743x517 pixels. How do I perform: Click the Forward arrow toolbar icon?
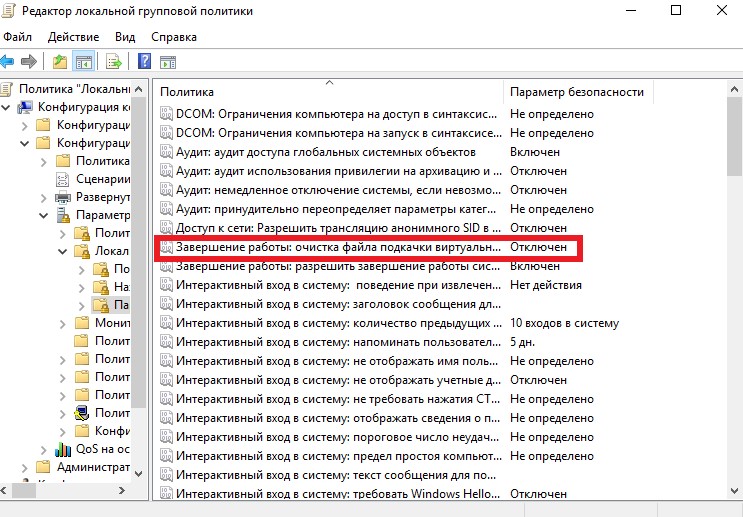coord(29,62)
